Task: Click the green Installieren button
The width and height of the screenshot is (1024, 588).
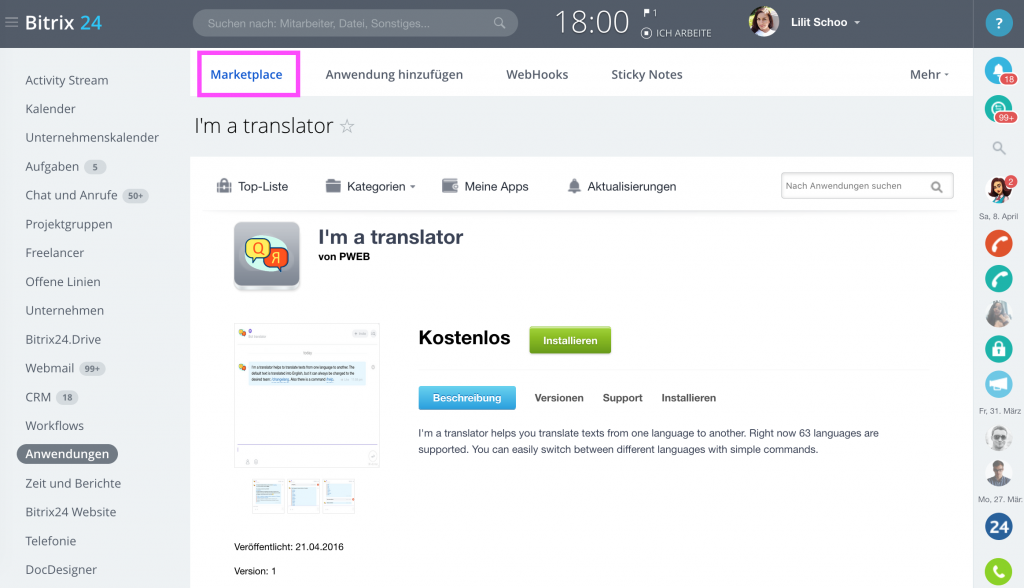Action: (x=570, y=340)
